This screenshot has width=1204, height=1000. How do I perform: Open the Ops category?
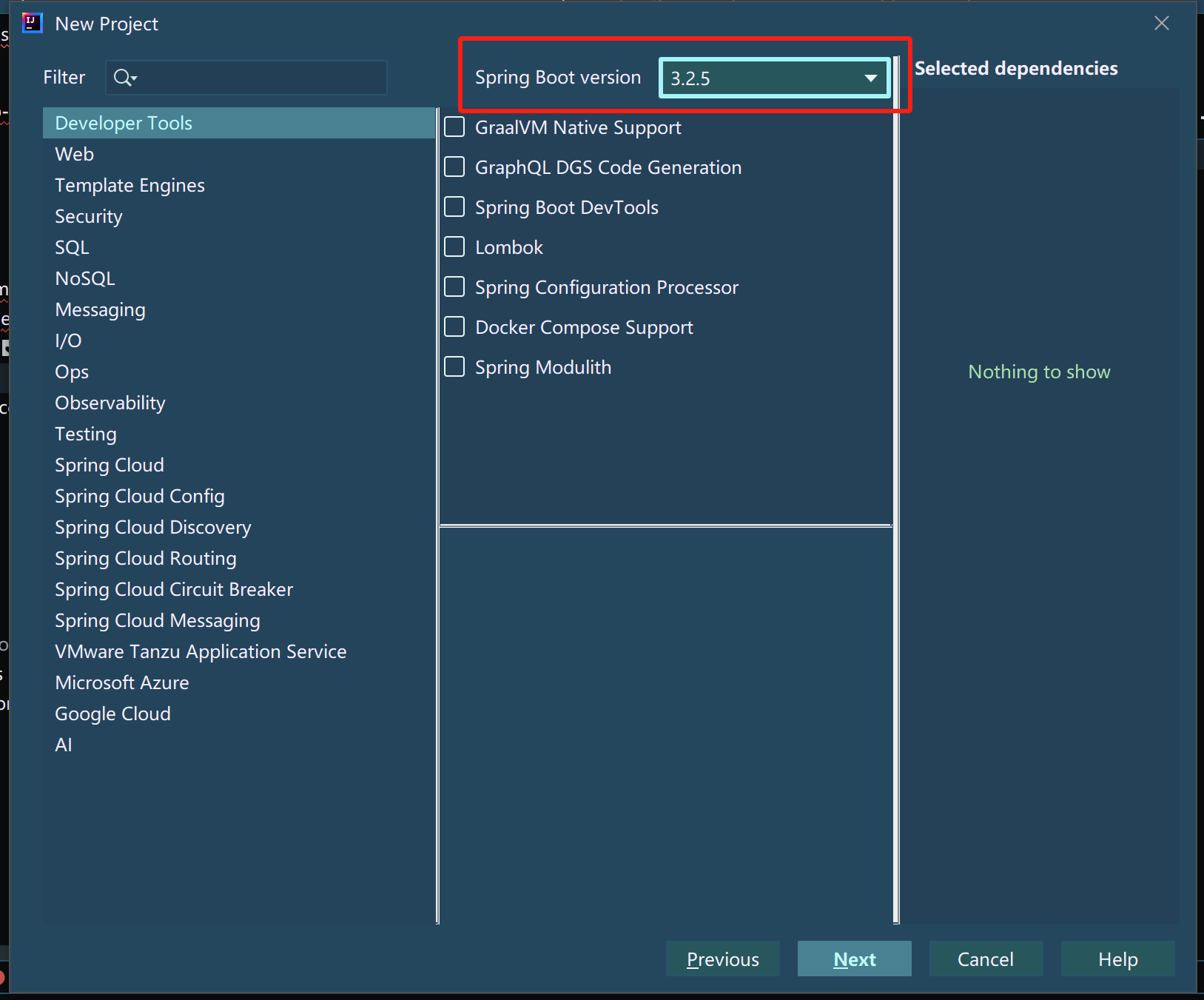[x=239, y=372]
